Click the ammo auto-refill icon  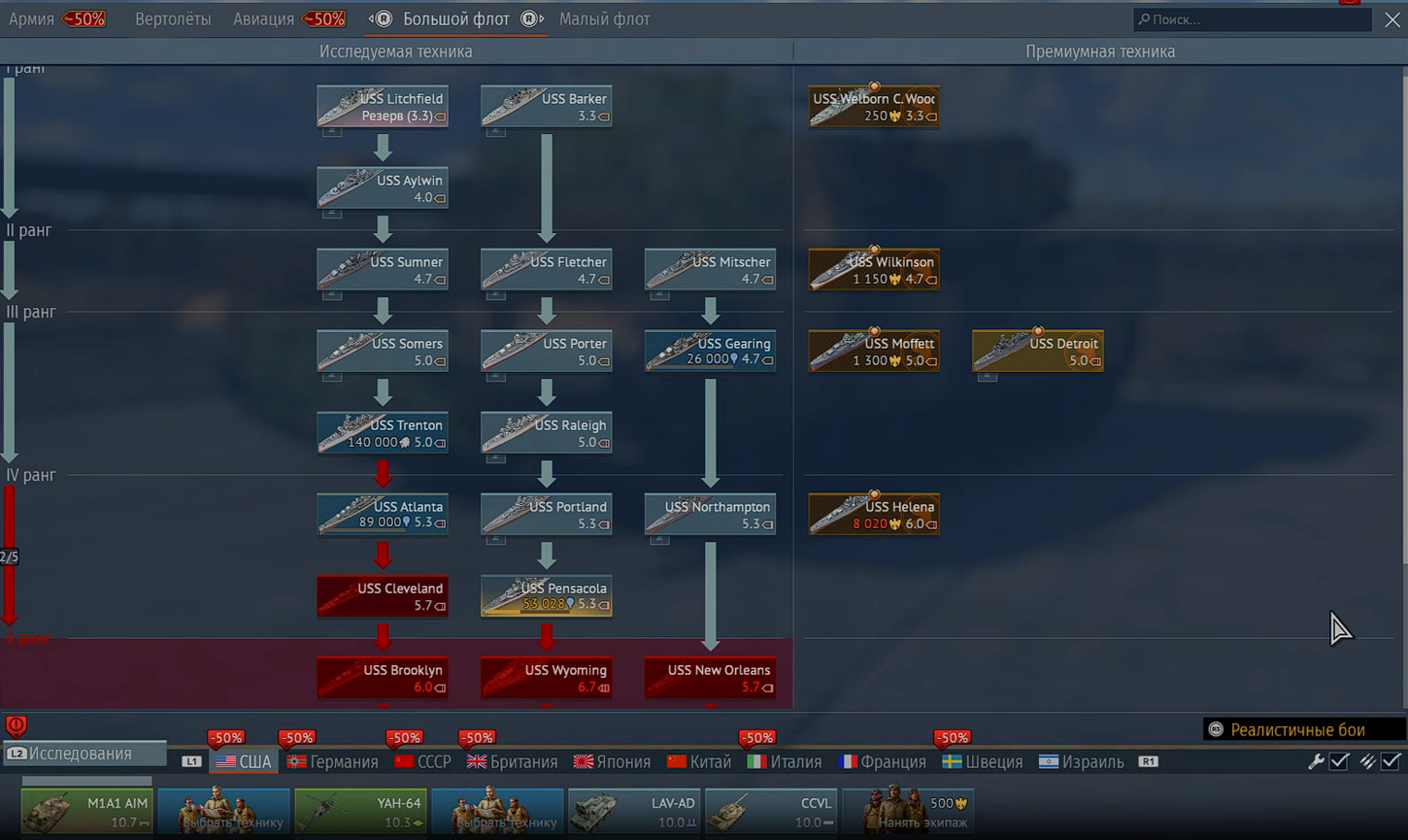pos(1367,762)
